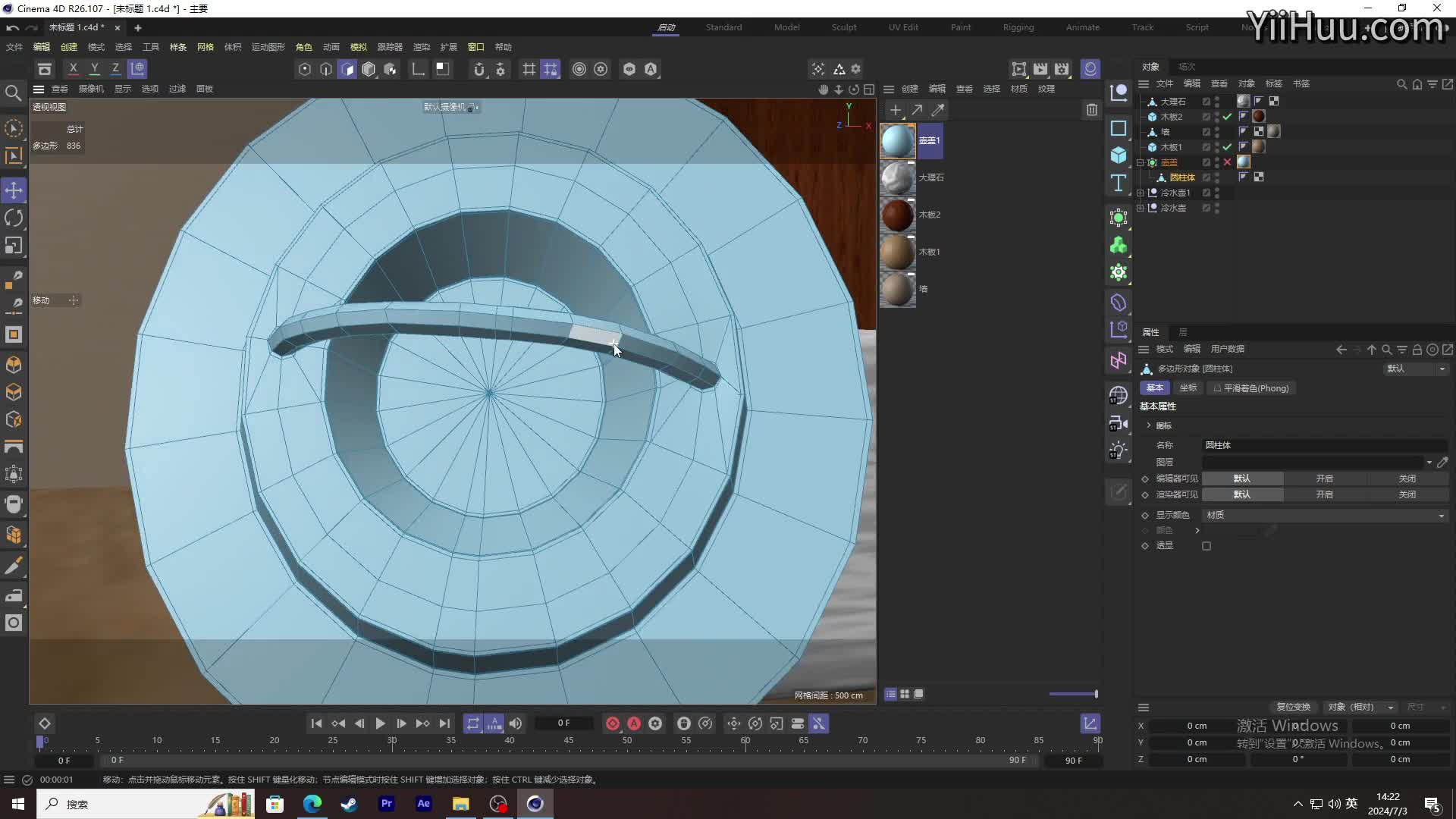The image size is (1456, 819).
Task: Click render to picture viewer icon
Action: coord(1040,69)
